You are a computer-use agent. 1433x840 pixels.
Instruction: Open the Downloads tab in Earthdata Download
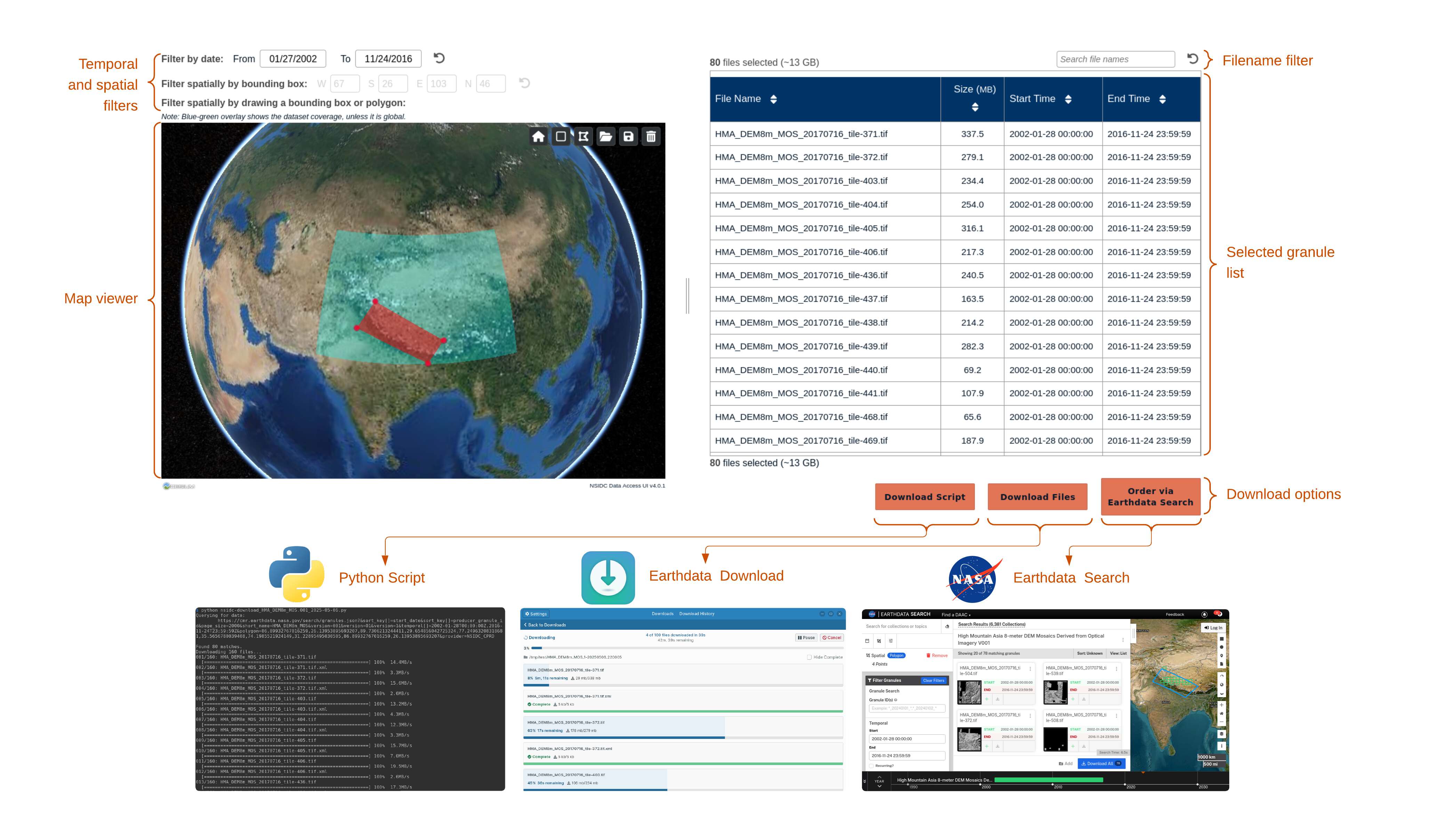pos(662,614)
